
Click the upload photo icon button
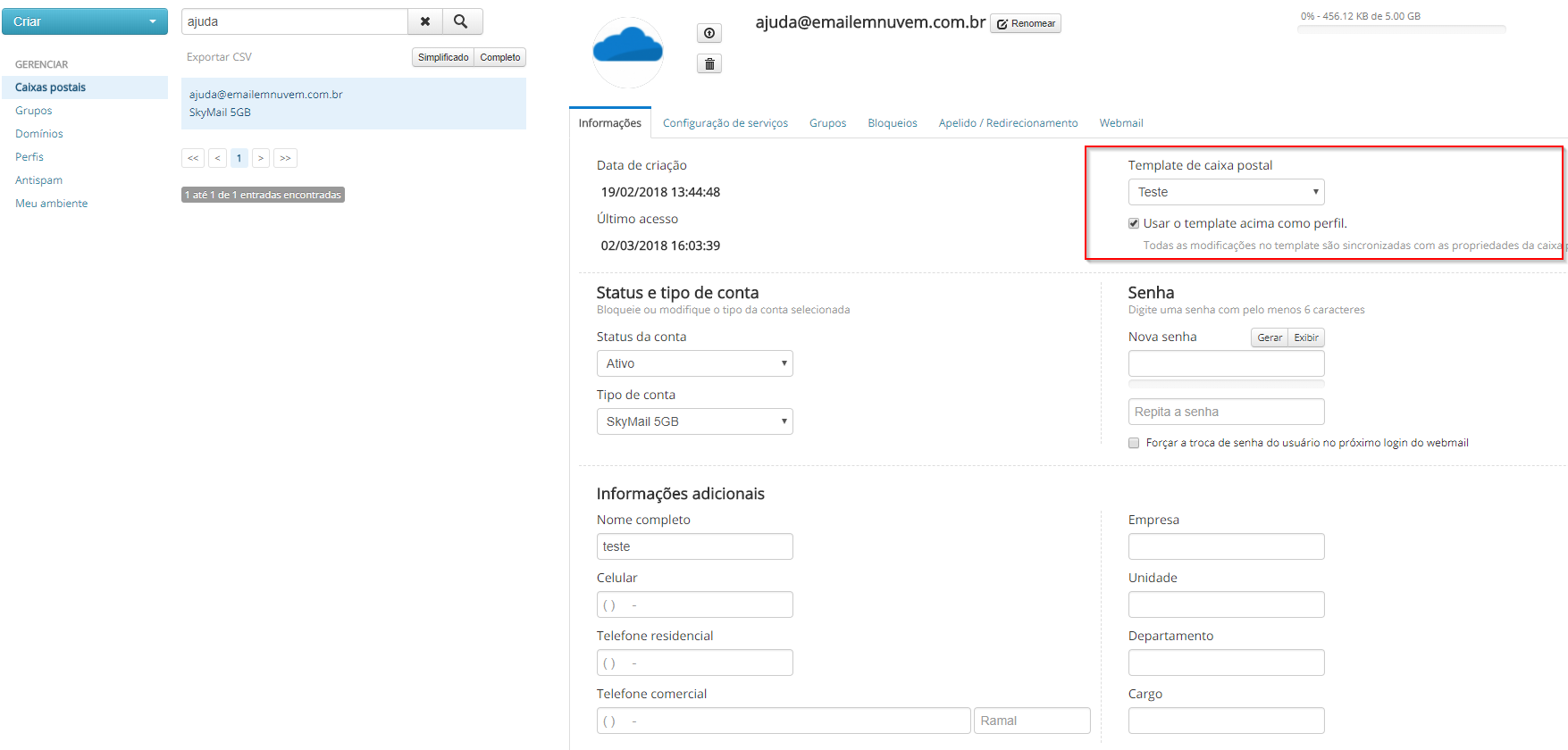pyautogui.click(x=709, y=33)
